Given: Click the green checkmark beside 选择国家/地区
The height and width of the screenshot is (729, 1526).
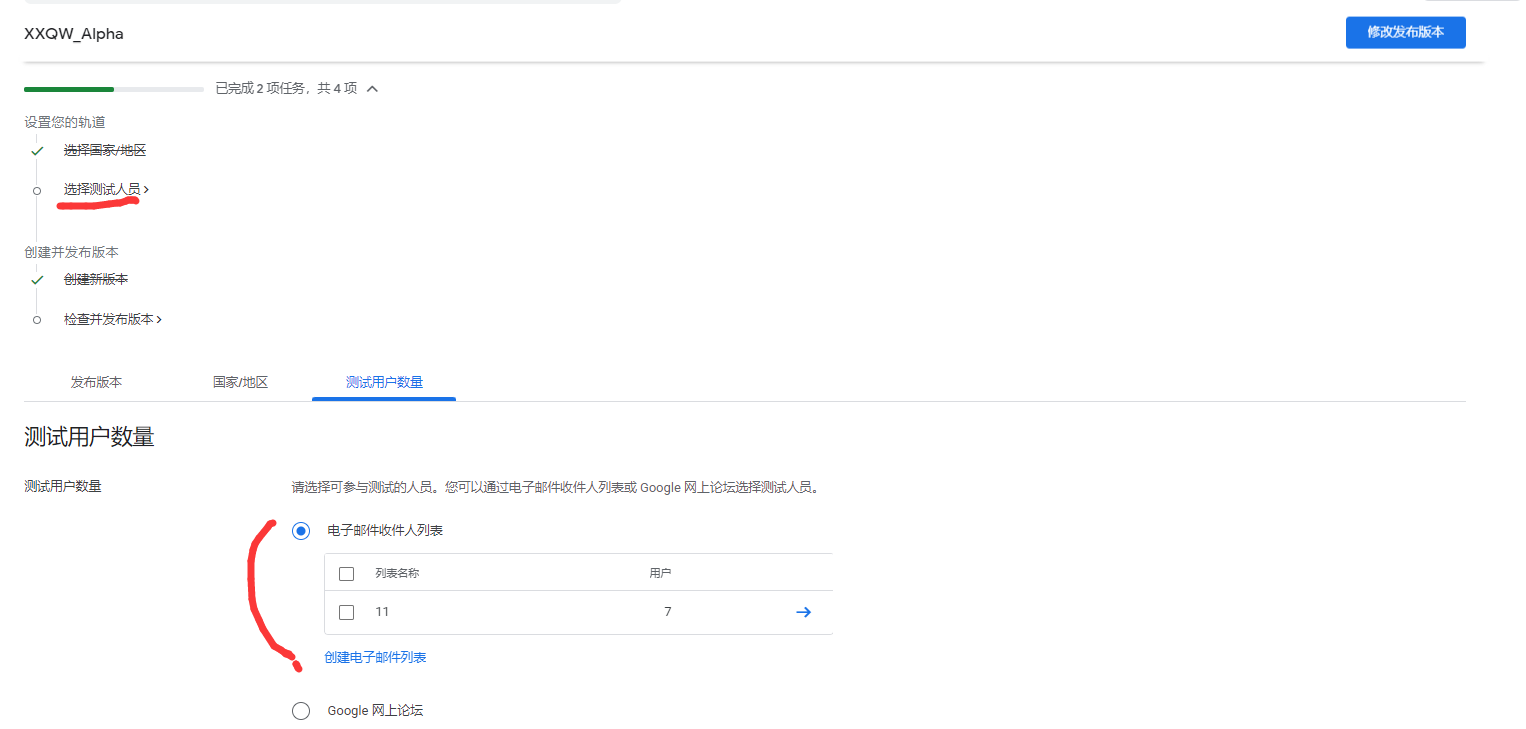Looking at the screenshot, I should coord(37,150).
